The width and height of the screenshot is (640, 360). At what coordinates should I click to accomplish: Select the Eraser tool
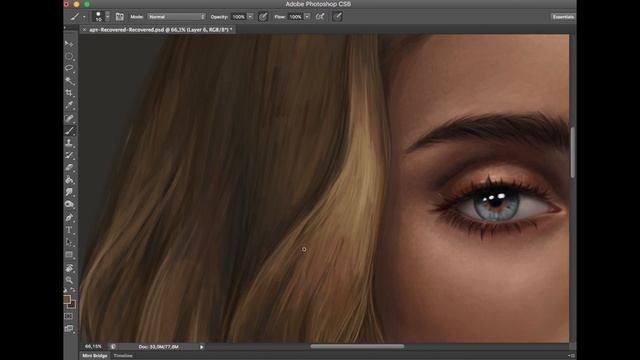[69, 167]
